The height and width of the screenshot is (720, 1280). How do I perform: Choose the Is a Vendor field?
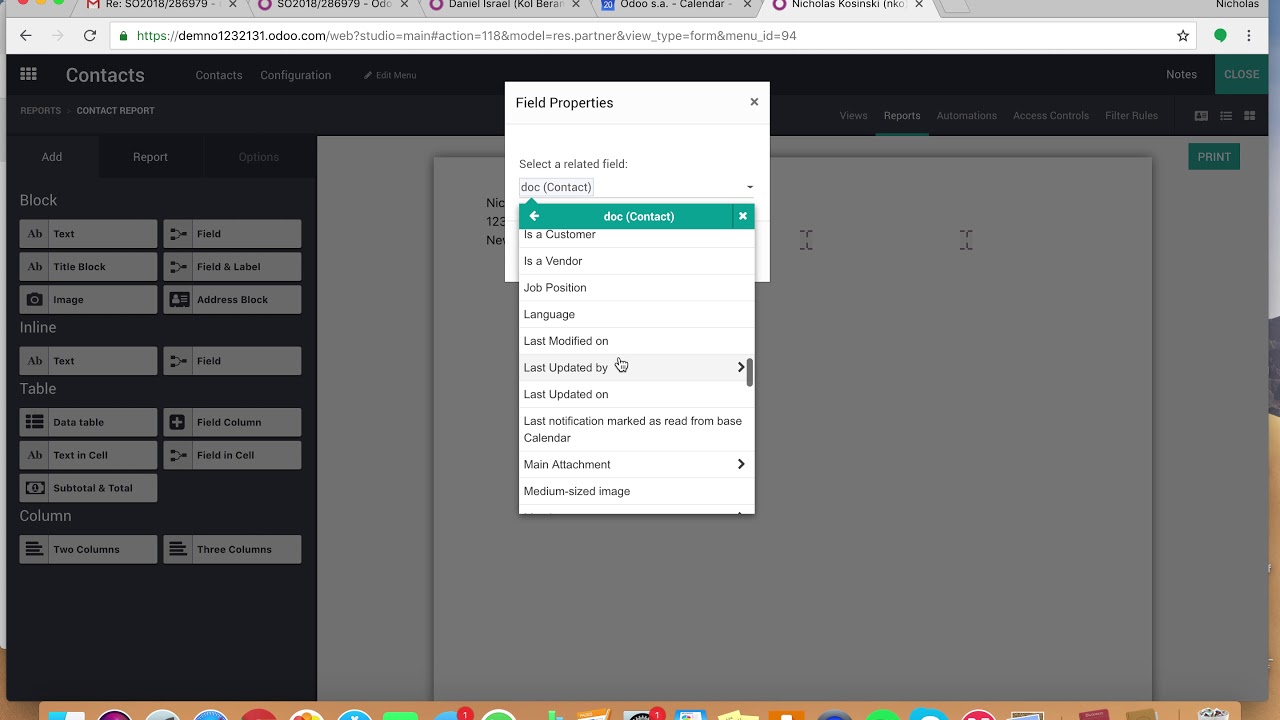coord(636,261)
